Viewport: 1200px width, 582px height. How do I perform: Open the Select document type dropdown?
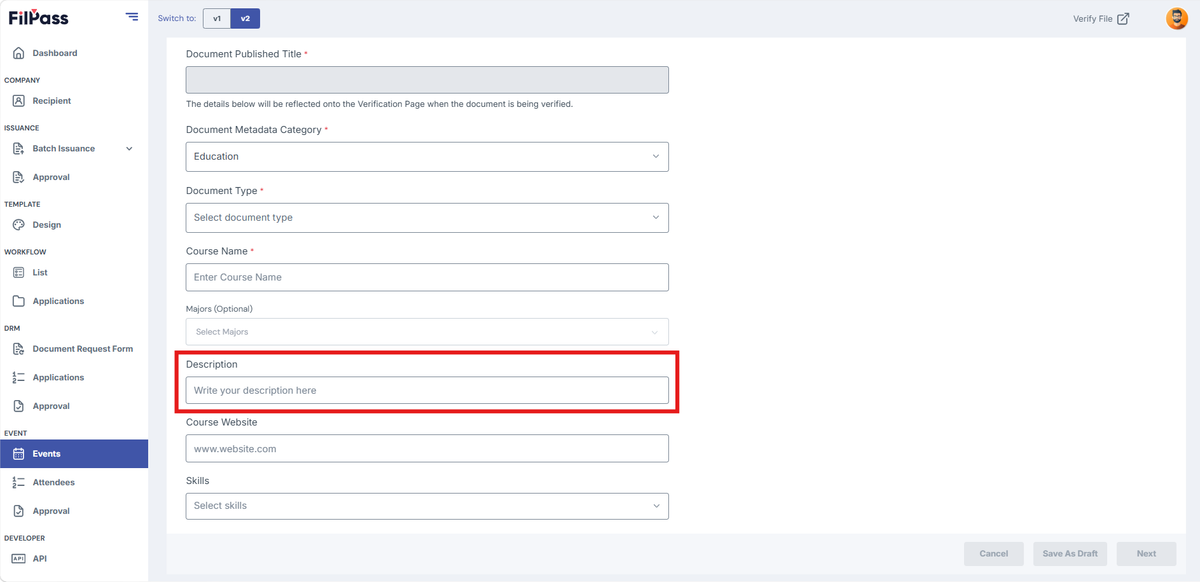[x=427, y=217]
